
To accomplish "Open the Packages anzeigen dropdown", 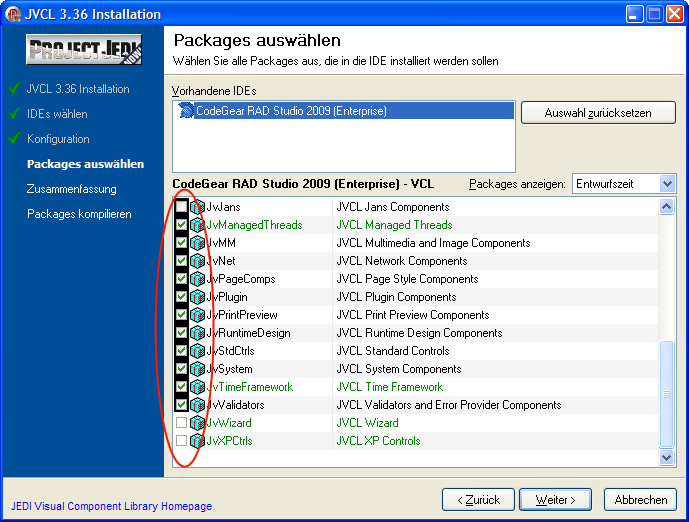I will 667,184.
